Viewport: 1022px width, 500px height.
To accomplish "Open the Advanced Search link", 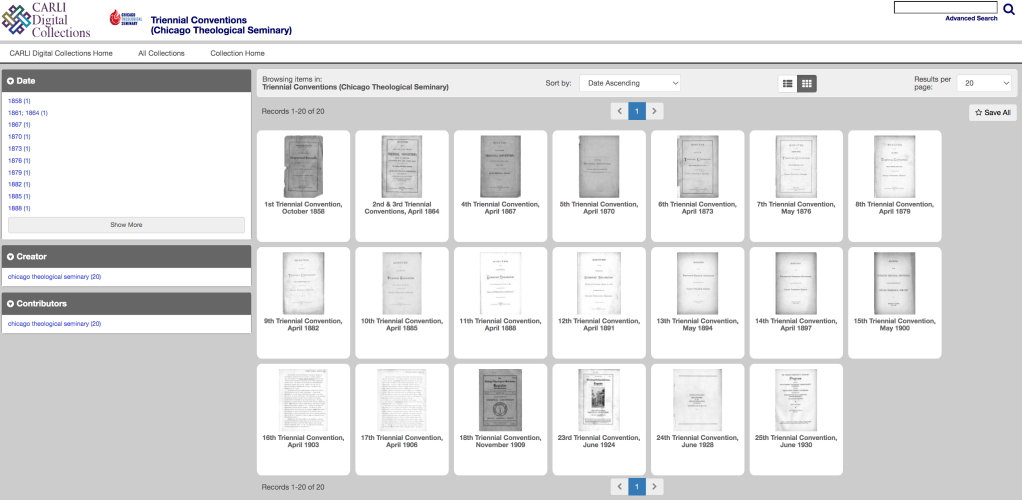I will (x=970, y=18).
